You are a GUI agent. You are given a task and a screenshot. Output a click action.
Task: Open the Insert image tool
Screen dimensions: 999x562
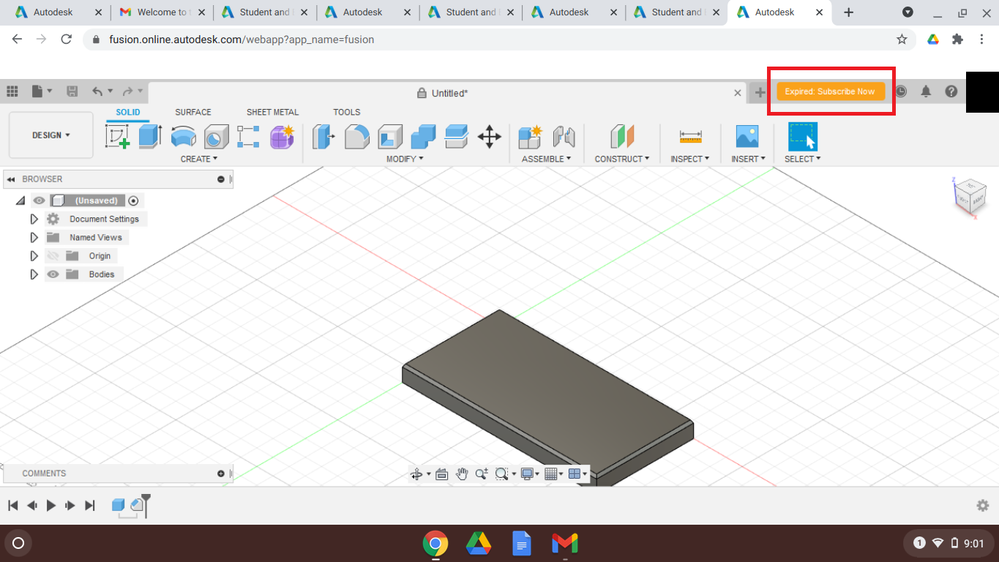pyautogui.click(x=747, y=136)
